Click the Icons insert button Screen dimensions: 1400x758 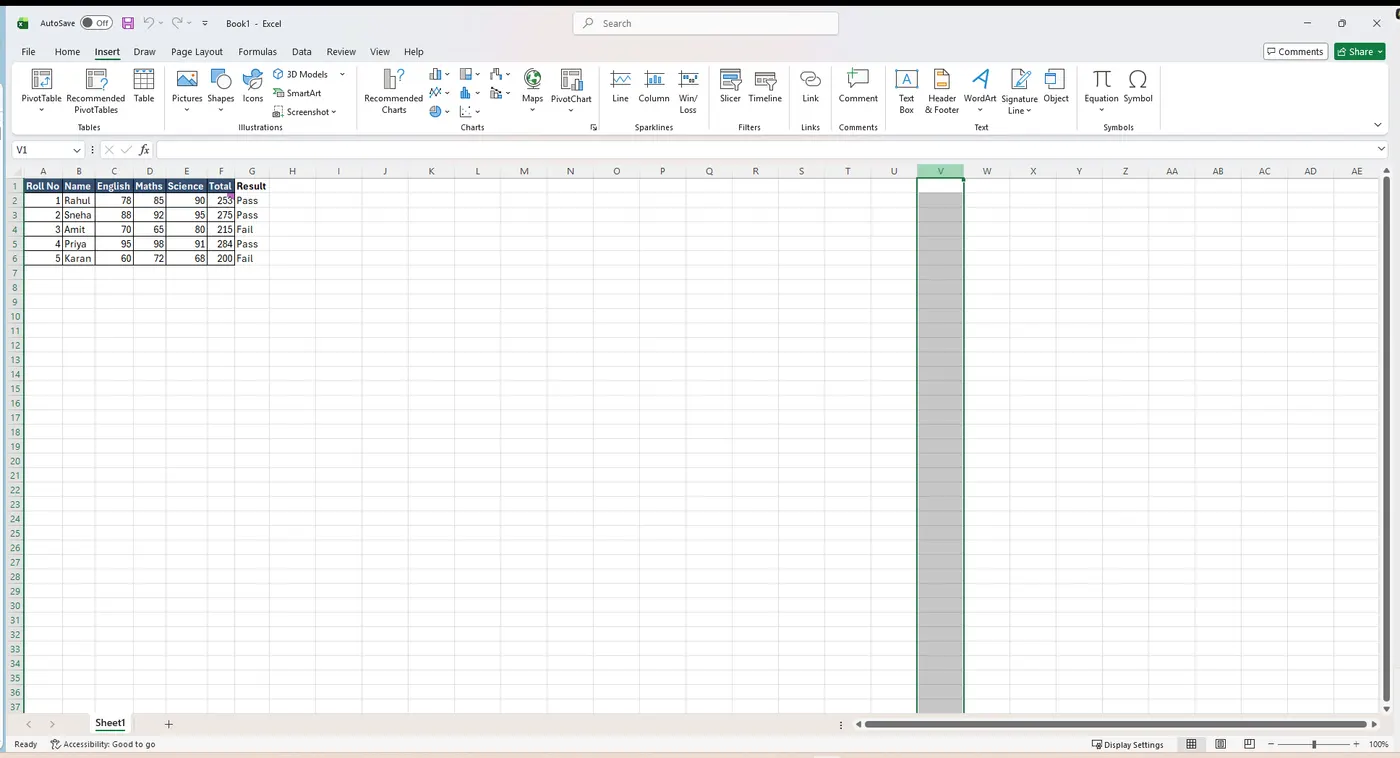pyautogui.click(x=253, y=86)
